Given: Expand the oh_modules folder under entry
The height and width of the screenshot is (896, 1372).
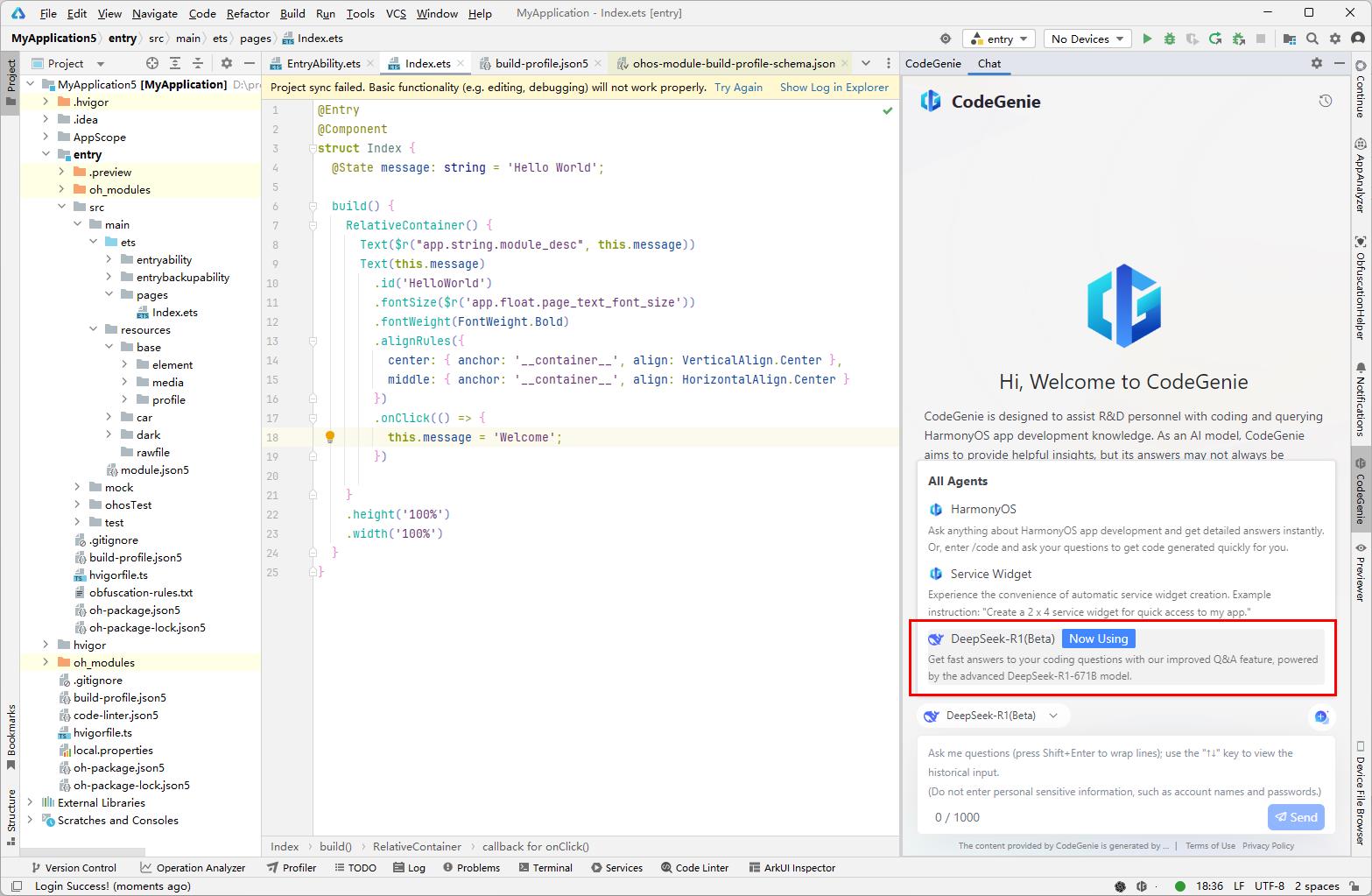Looking at the screenshot, I should point(62,189).
